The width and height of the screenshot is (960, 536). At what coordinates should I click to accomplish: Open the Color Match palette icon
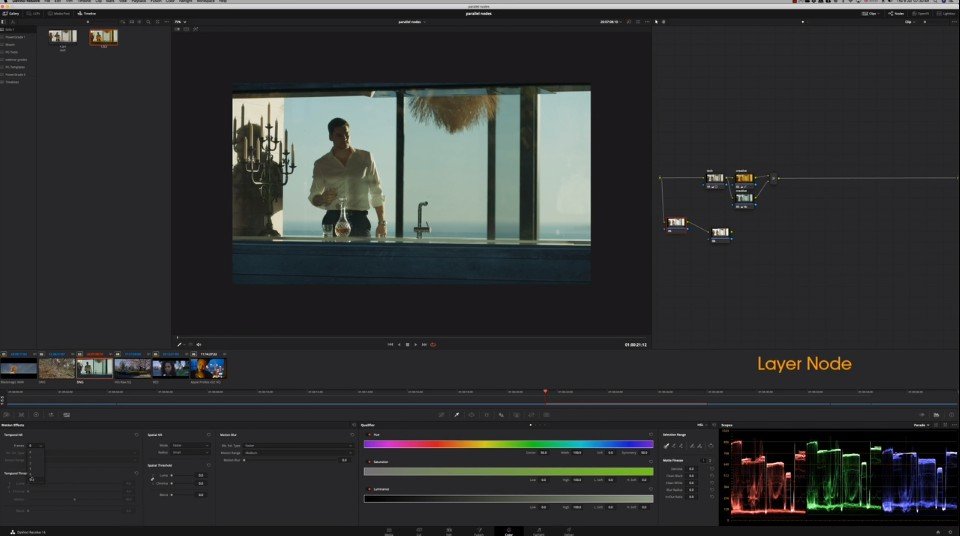pyautogui.click(x=21, y=415)
